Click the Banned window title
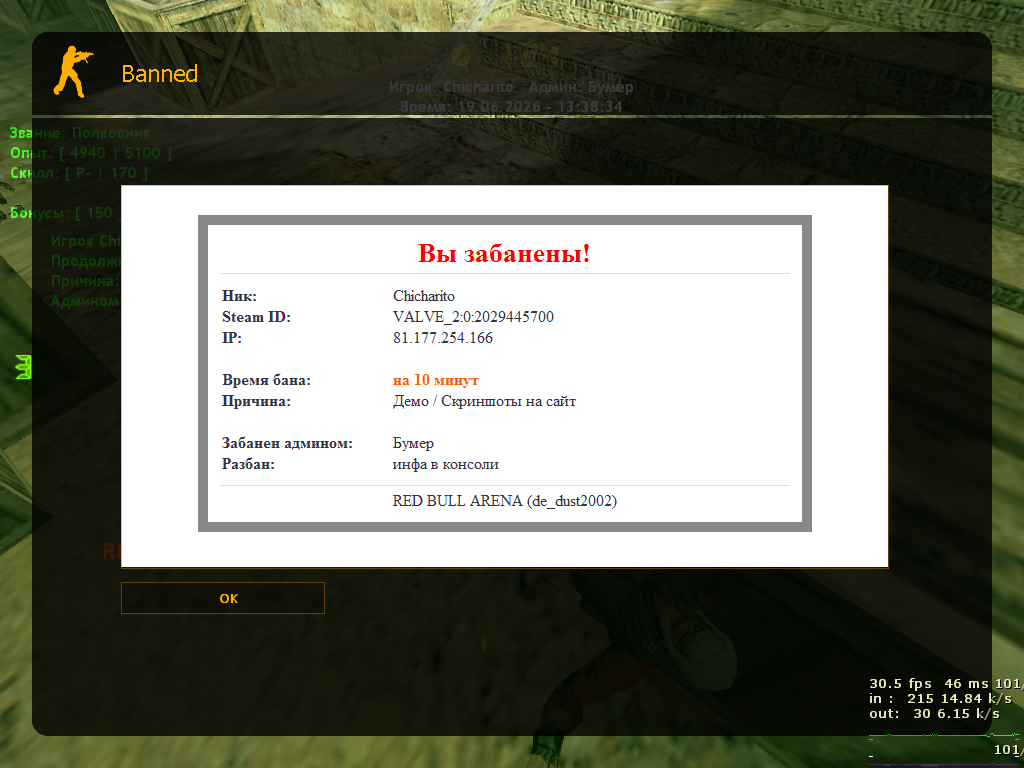 (x=159, y=74)
